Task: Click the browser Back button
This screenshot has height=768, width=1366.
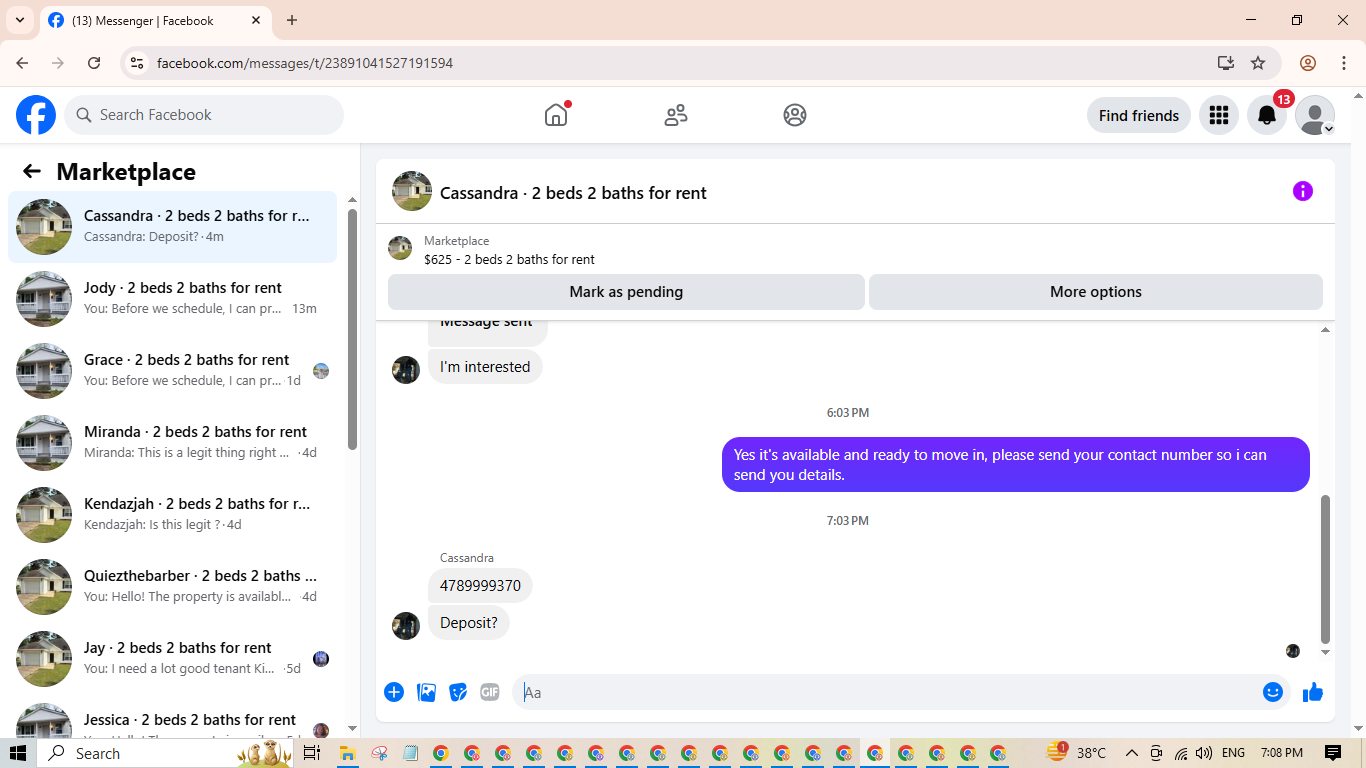Action: pos(22,63)
